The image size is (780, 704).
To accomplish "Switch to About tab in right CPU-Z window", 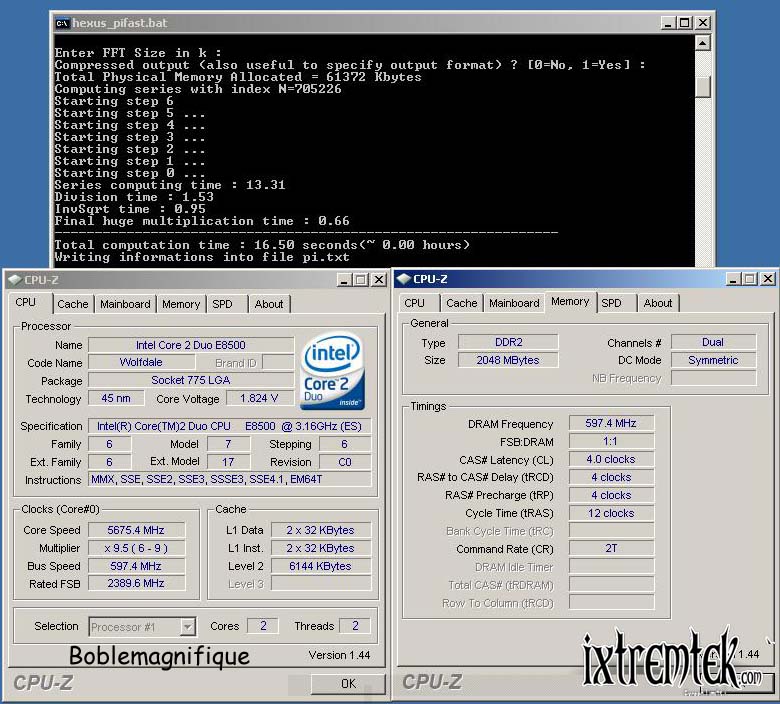I will [658, 303].
